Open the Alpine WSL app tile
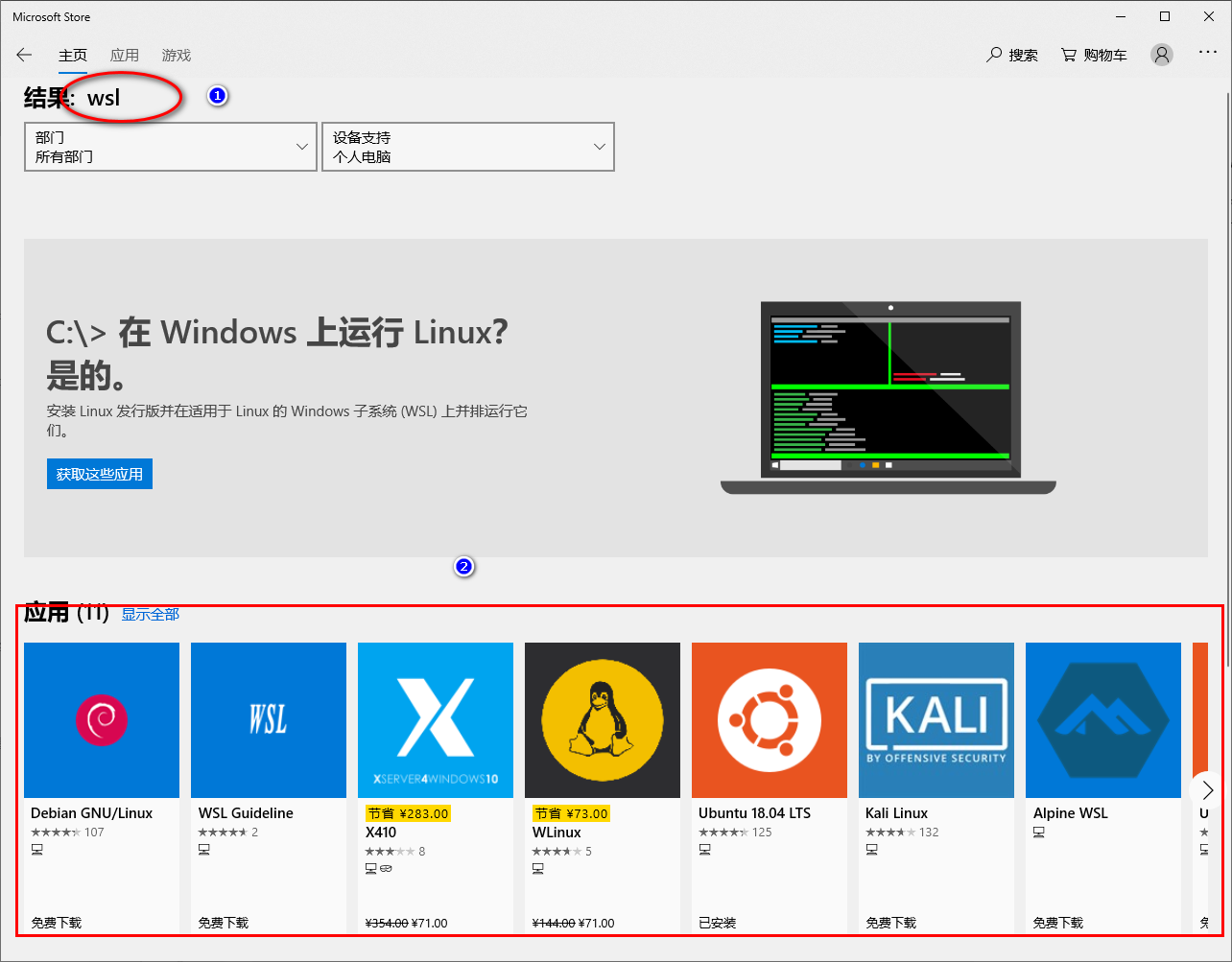The height and width of the screenshot is (962, 1232). pos(1102,719)
